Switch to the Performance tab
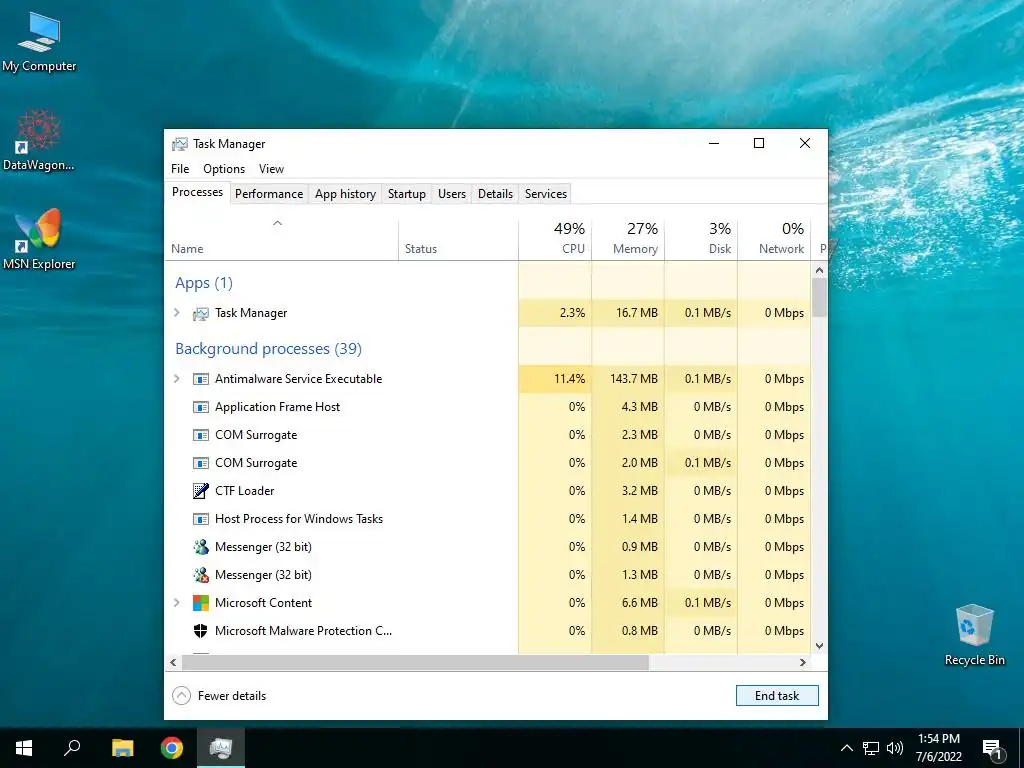The image size is (1024, 768). pos(269,194)
